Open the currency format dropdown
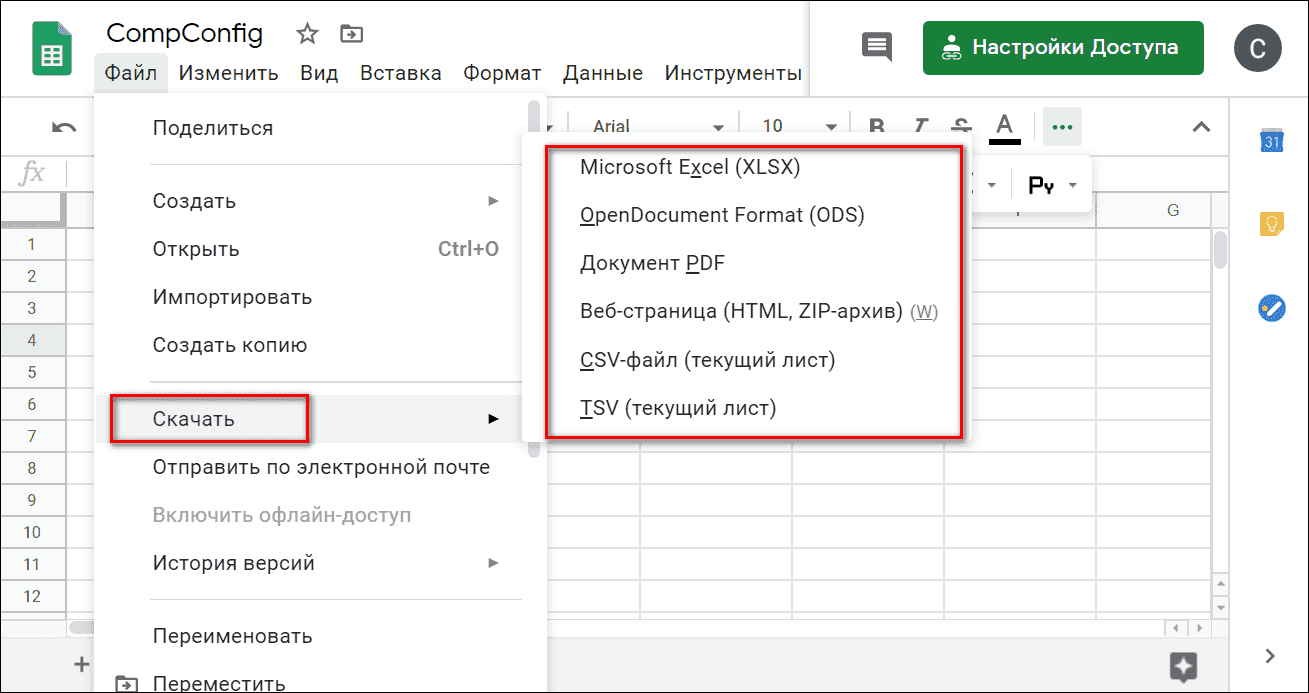Image resolution: width=1309 pixels, height=693 pixels. click(1050, 184)
